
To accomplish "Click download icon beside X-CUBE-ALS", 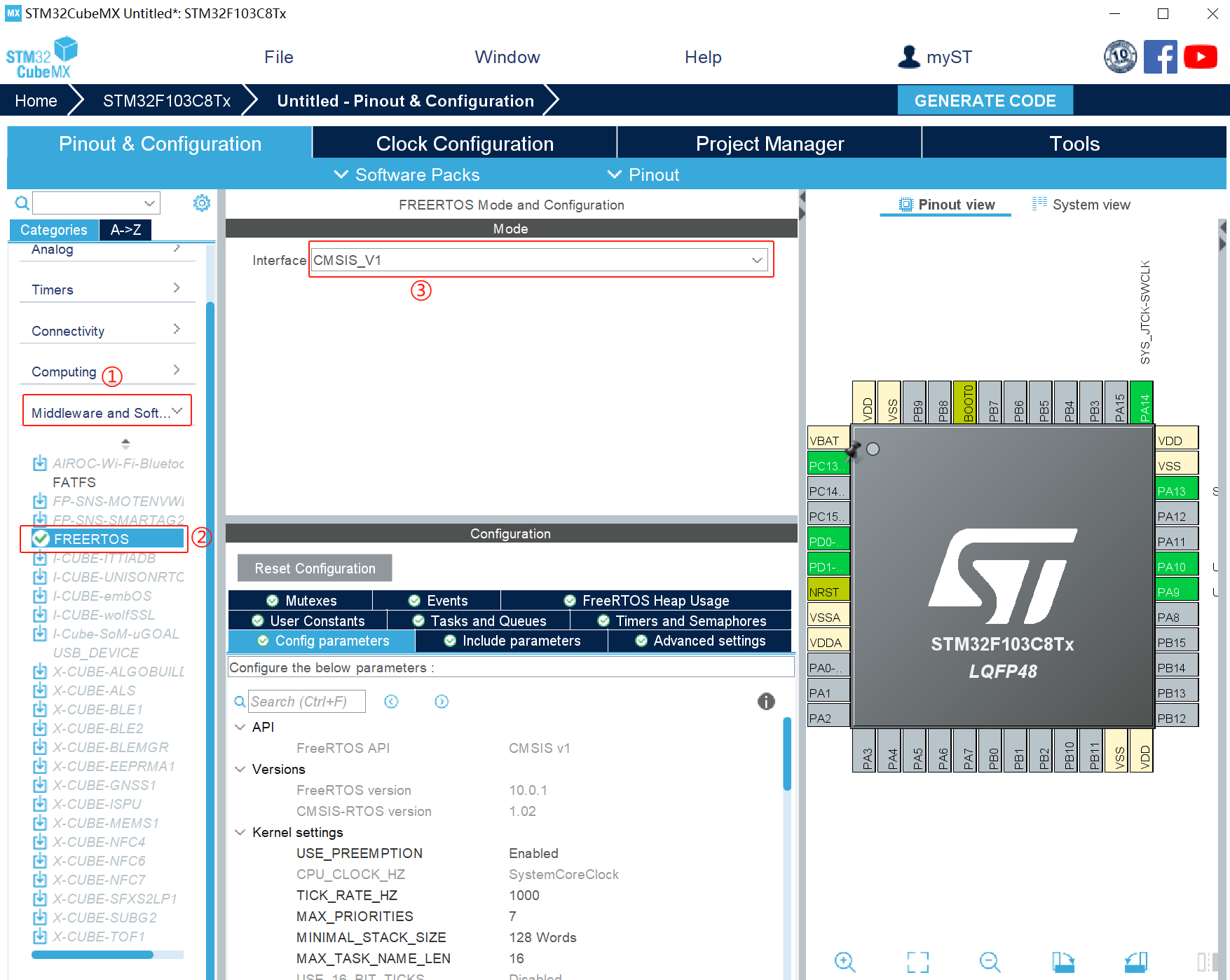I will tap(41, 690).
